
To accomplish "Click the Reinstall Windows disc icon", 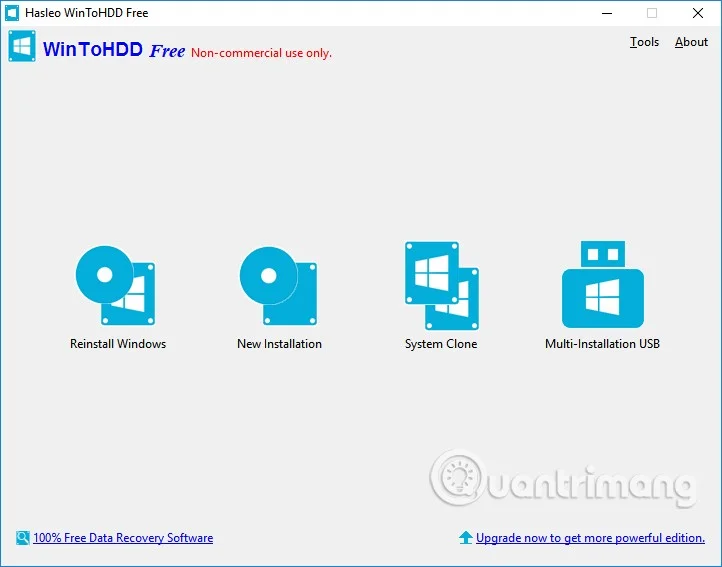I will point(116,286).
